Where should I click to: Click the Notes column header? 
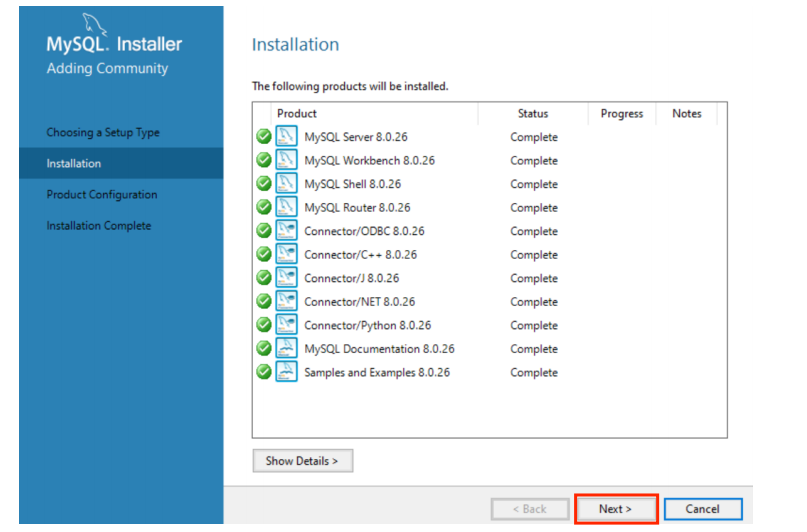687,114
